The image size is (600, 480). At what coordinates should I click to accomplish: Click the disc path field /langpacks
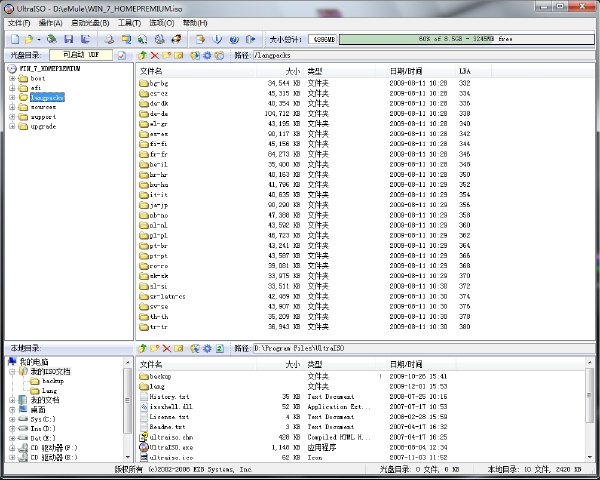[x=423, y=56]
